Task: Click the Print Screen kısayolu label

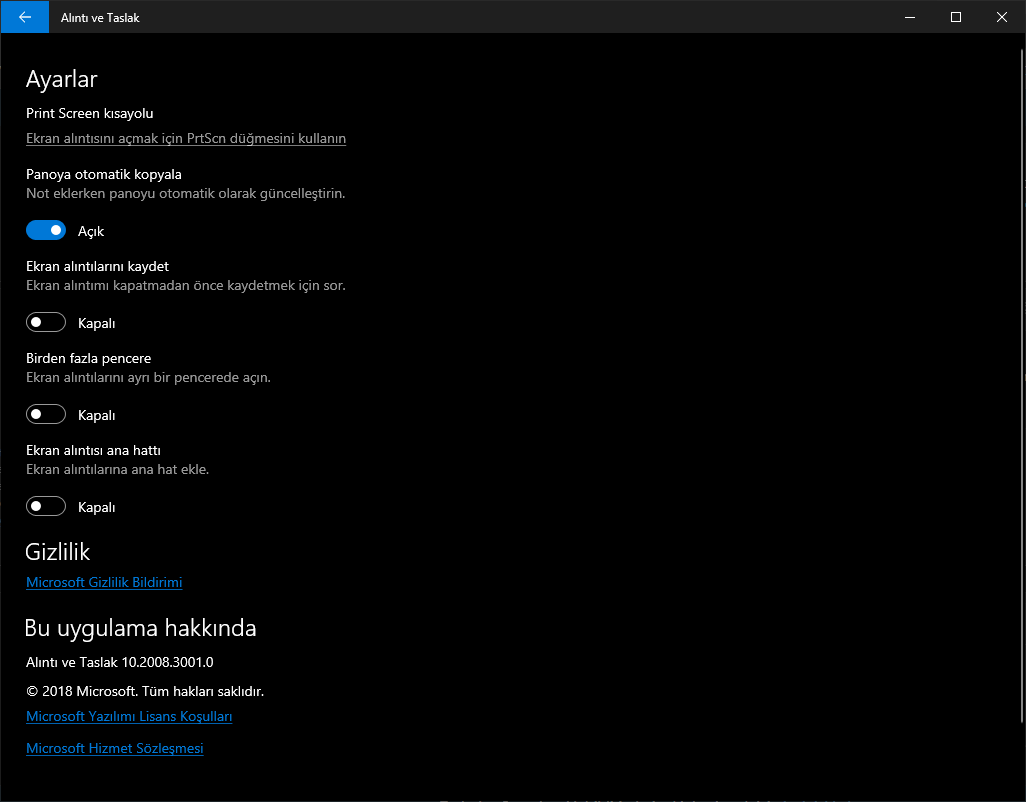Action: [90, 113]
